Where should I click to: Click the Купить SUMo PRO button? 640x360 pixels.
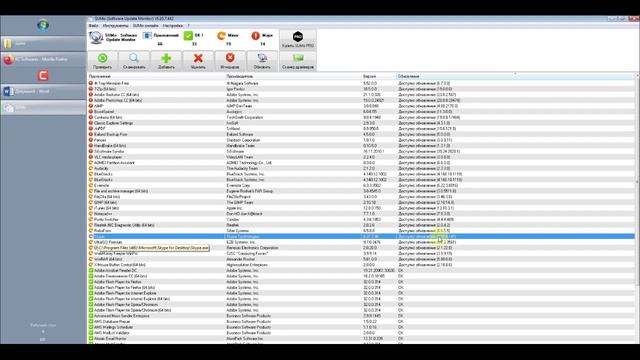[298, 40]
